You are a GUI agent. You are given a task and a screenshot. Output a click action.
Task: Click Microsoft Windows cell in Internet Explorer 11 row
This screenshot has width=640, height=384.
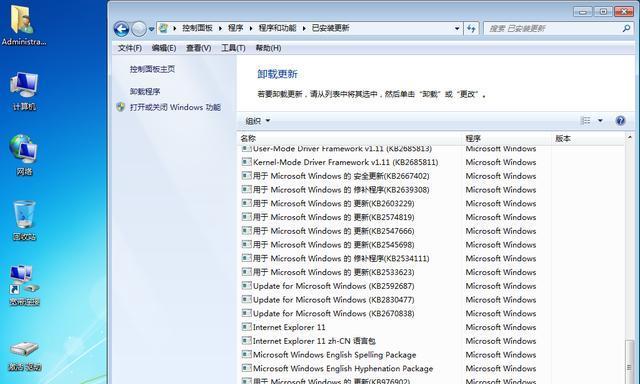(501, 327)
